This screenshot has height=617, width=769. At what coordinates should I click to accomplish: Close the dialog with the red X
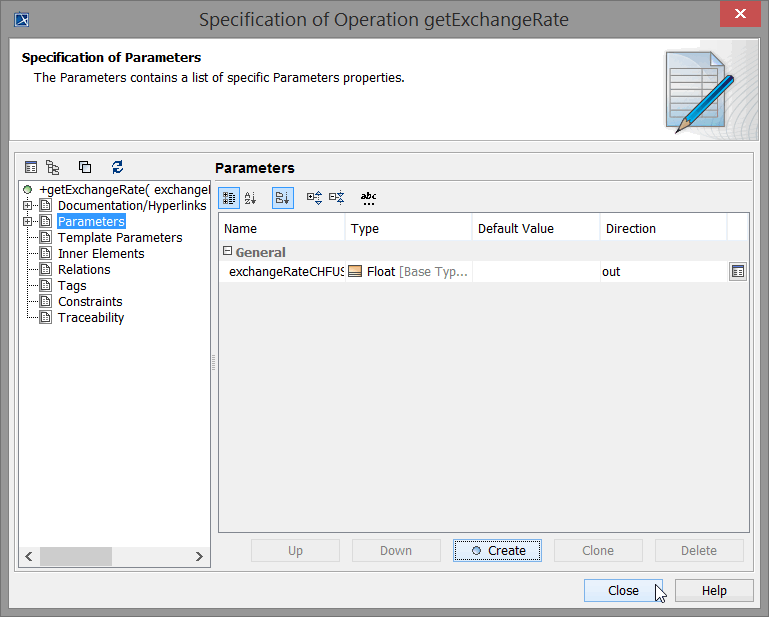tap(740, 14)
